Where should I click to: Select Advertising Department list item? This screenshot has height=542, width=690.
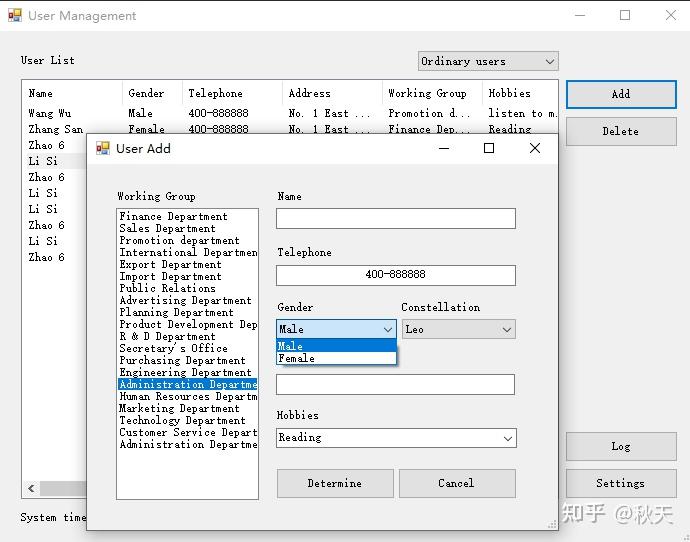187,300
